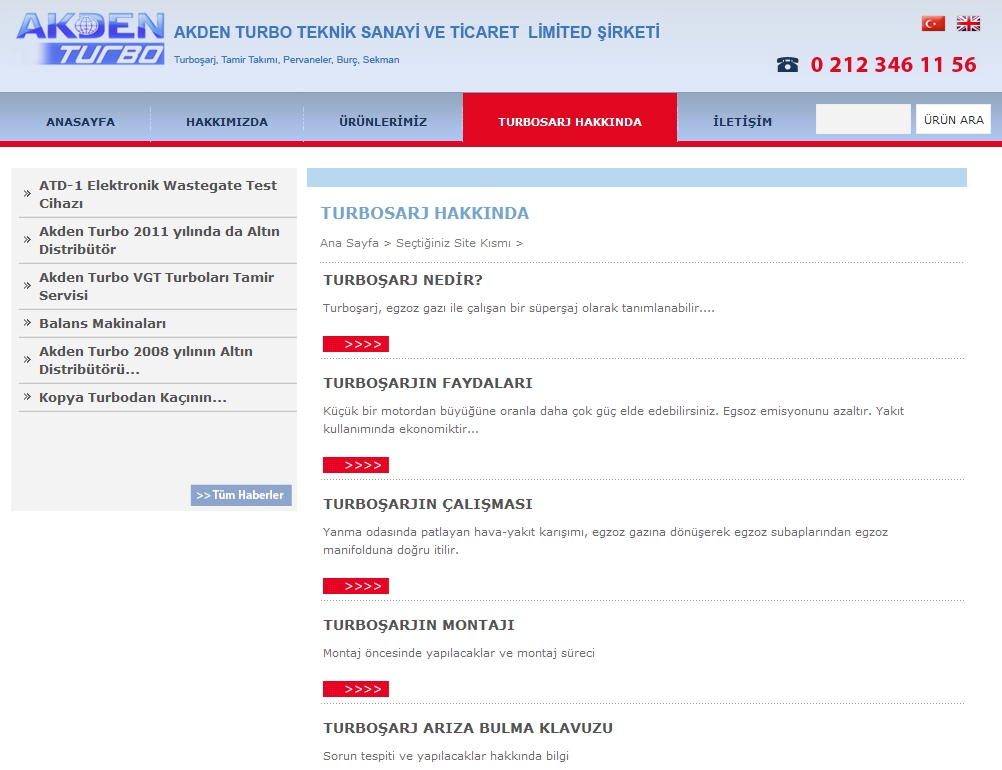
Task: Open TURBOŞARJIN FAYDALARI heading
Action: tap(428, 383)
